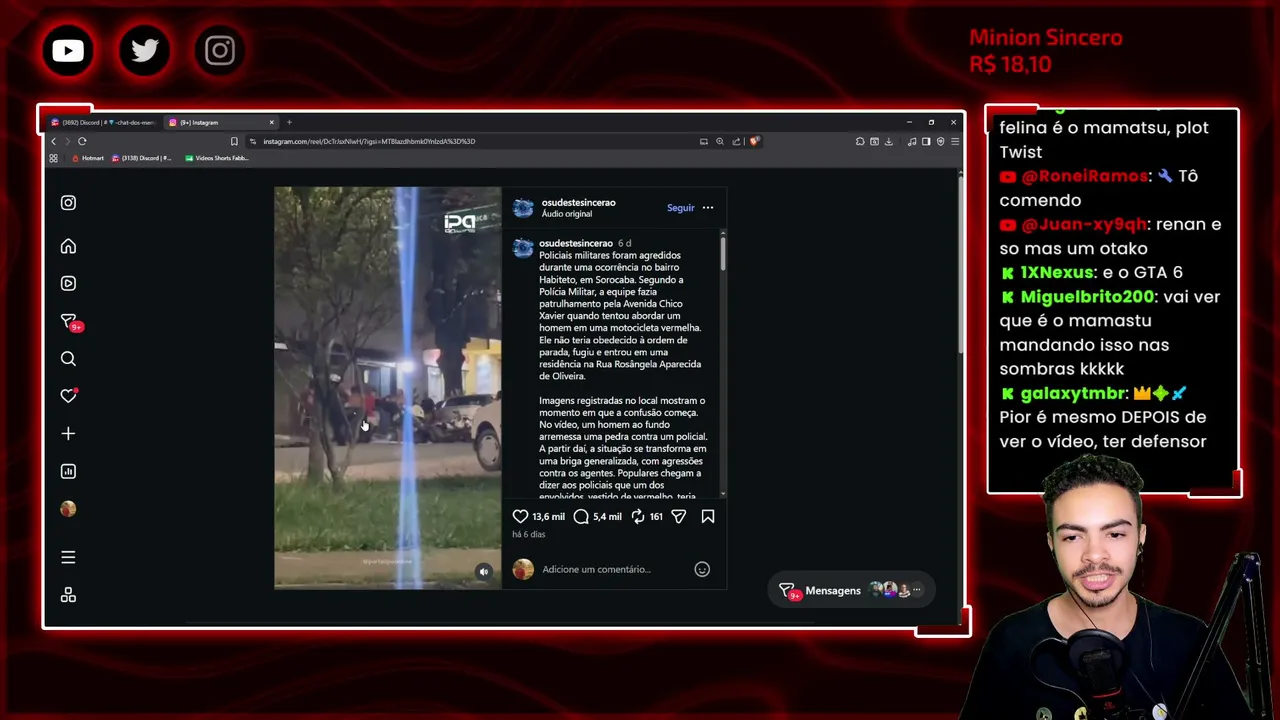The height and width of the screenshot is (720, 1280).
Task: Open Reels from the Instagram sidebar
Action: point(68,283)
